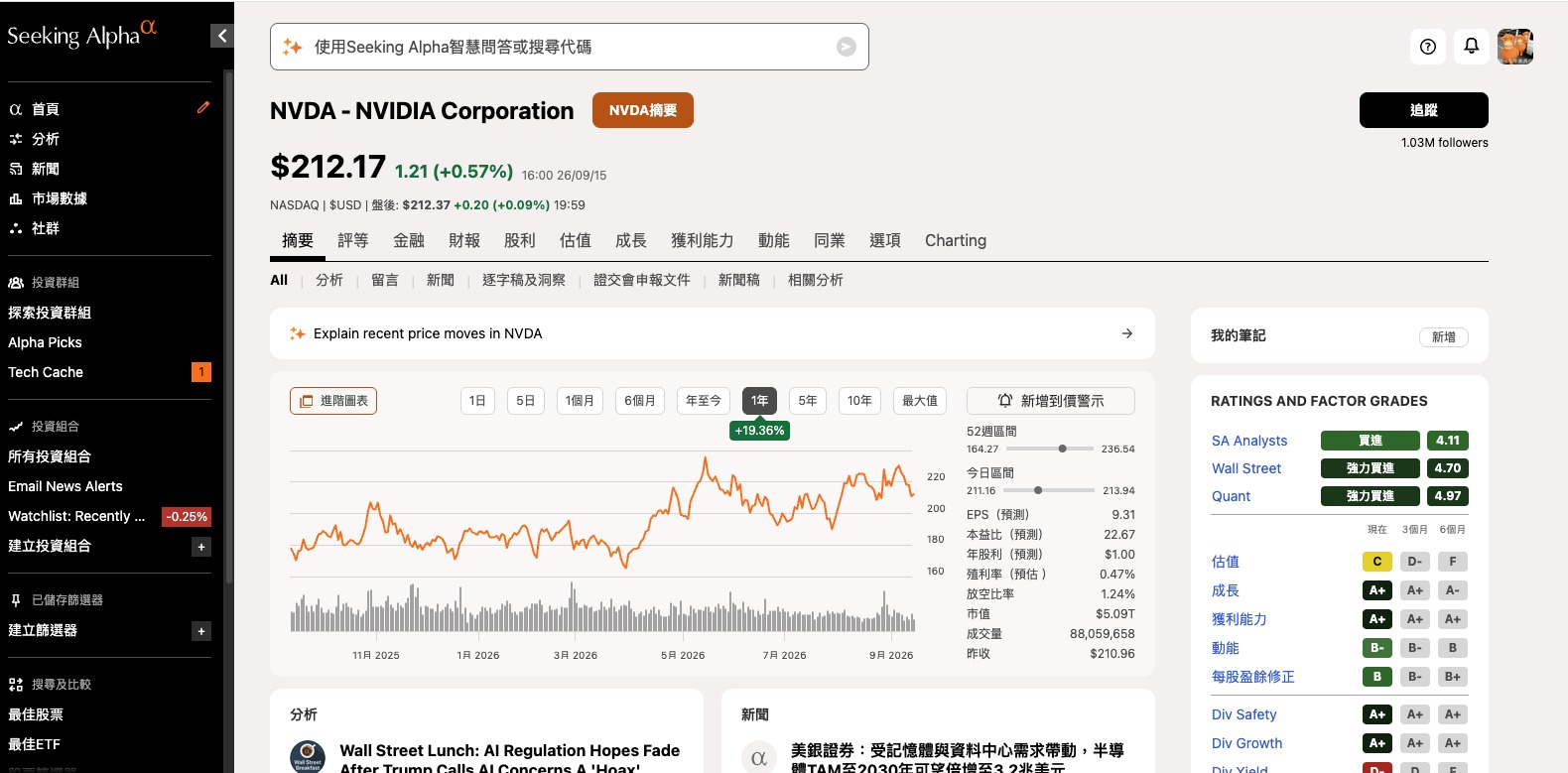Open the Quant rating link
1568x773 pixels.
pos(1232,496)
